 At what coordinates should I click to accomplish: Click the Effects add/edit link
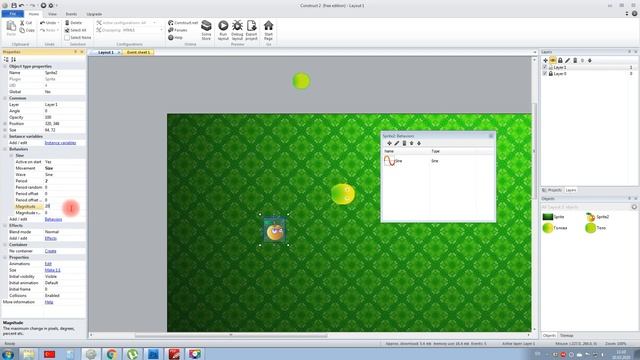click(51, 238)
